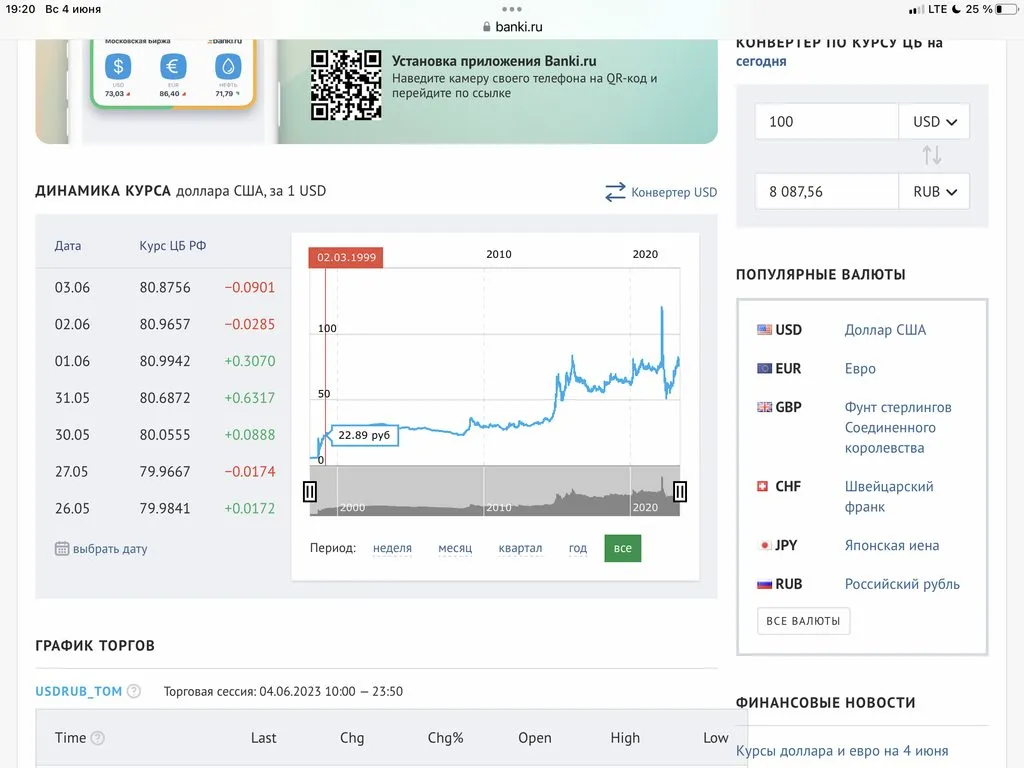Click the help question mark beside USDRUB_TOM
The width and height of the screenshot is (1024, 768).
[134, 691]
